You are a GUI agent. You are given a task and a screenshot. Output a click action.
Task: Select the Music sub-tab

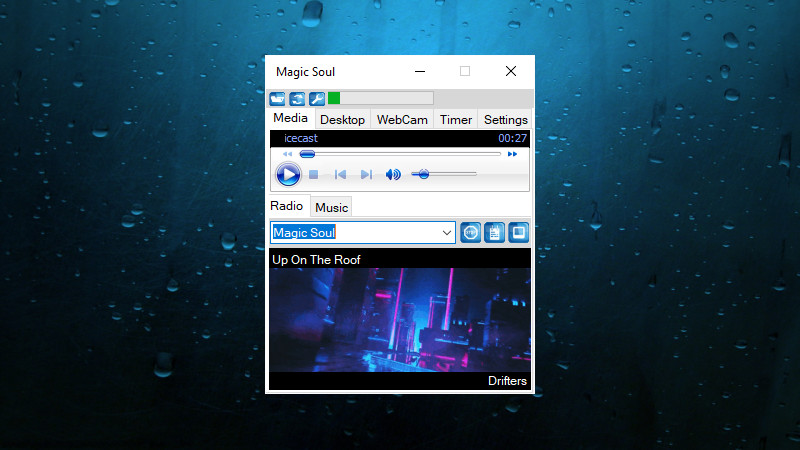pyautogui.click(x=331, y=208)
